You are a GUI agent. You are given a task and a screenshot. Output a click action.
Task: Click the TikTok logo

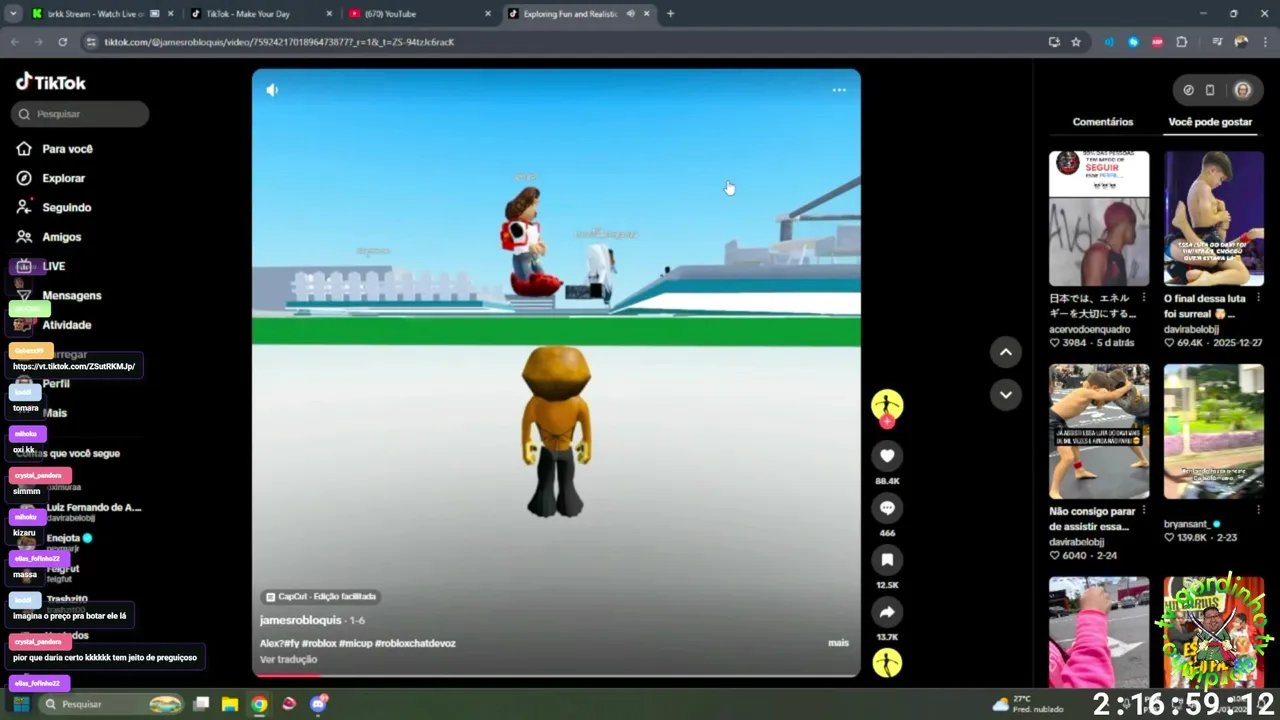click(x=51, y=82)
